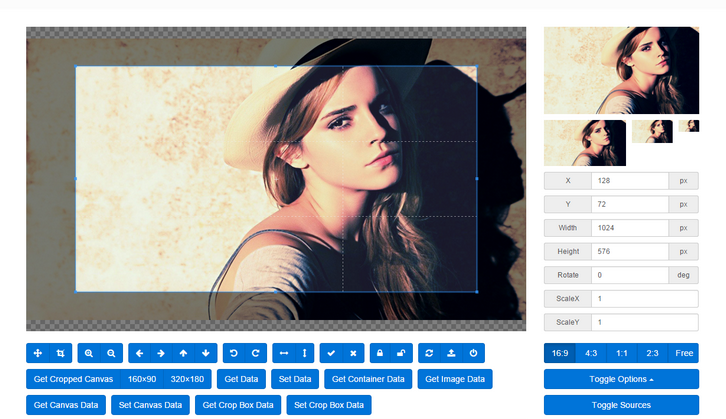Click the Get Data button
This screenshot has height=419, width=726.
pos(241,379)
